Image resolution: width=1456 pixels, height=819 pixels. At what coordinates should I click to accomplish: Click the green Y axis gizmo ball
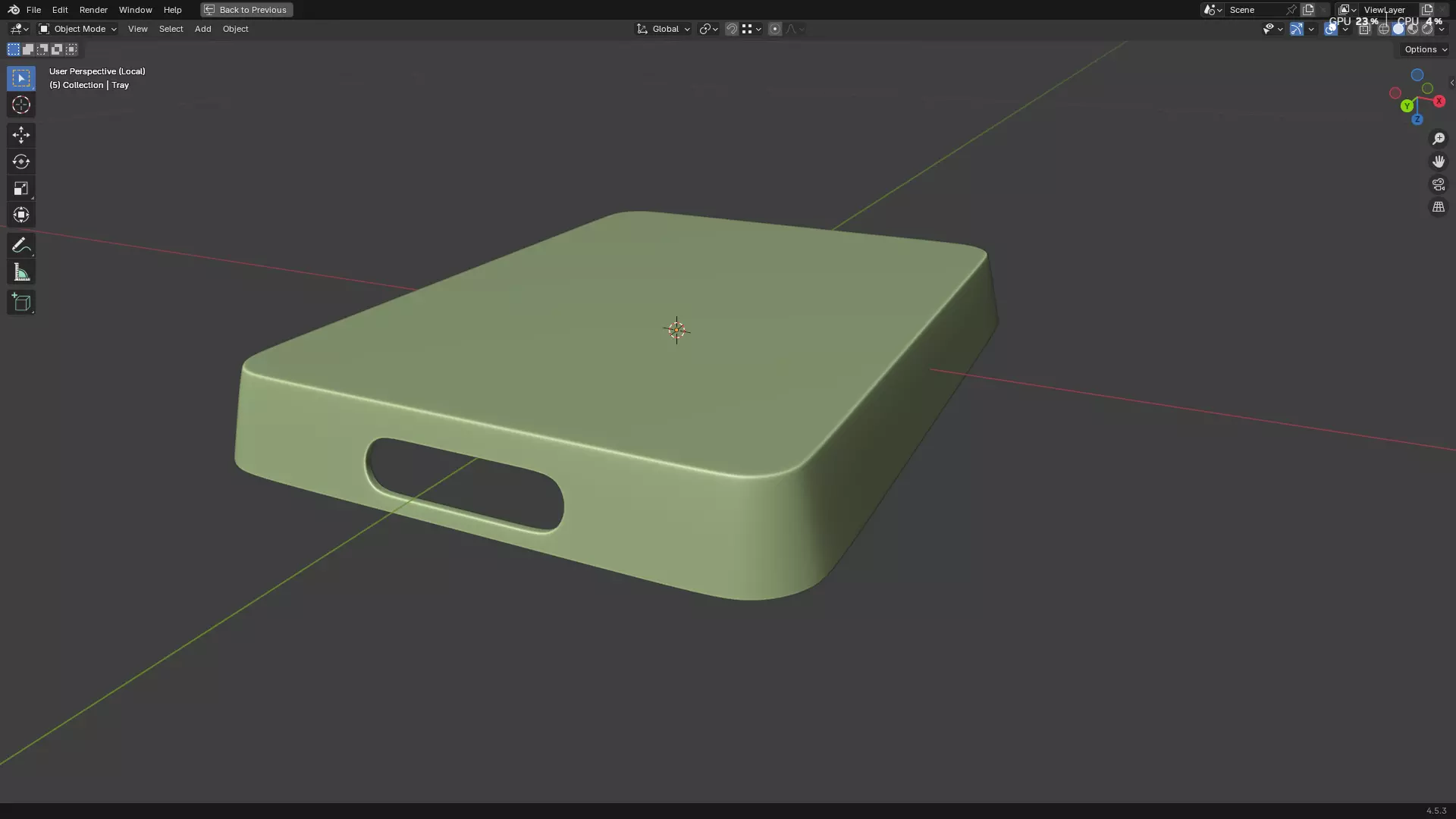tap(1407, 106)
